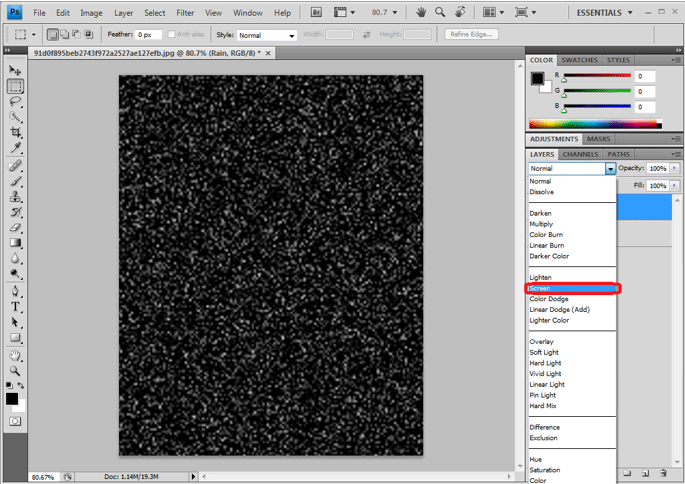Select the Horizontal Type tool
The image size is (685, 484).
pyautogui.click(x=15, y=307)
